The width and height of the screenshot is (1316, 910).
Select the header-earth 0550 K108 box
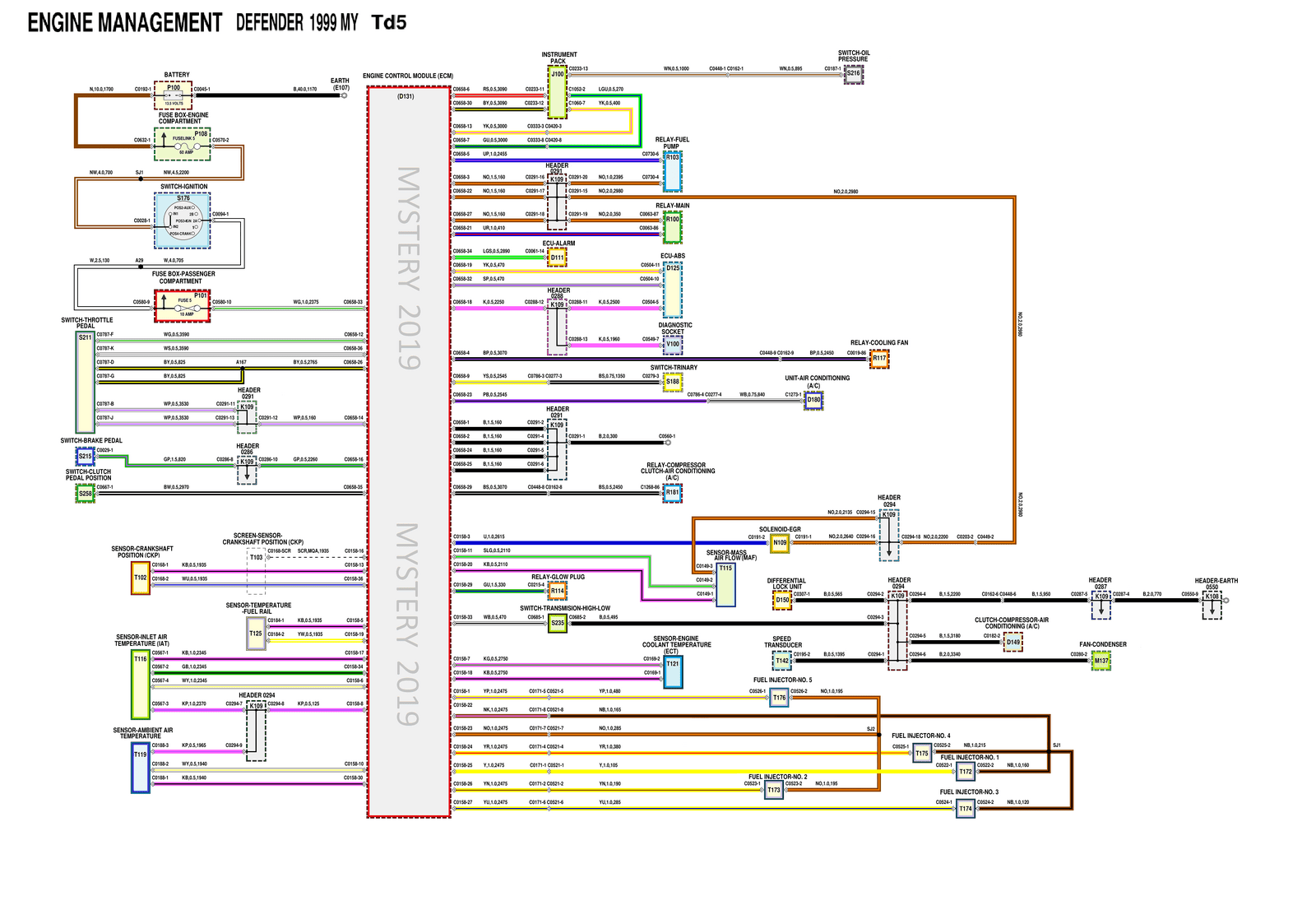[1212, 605]
